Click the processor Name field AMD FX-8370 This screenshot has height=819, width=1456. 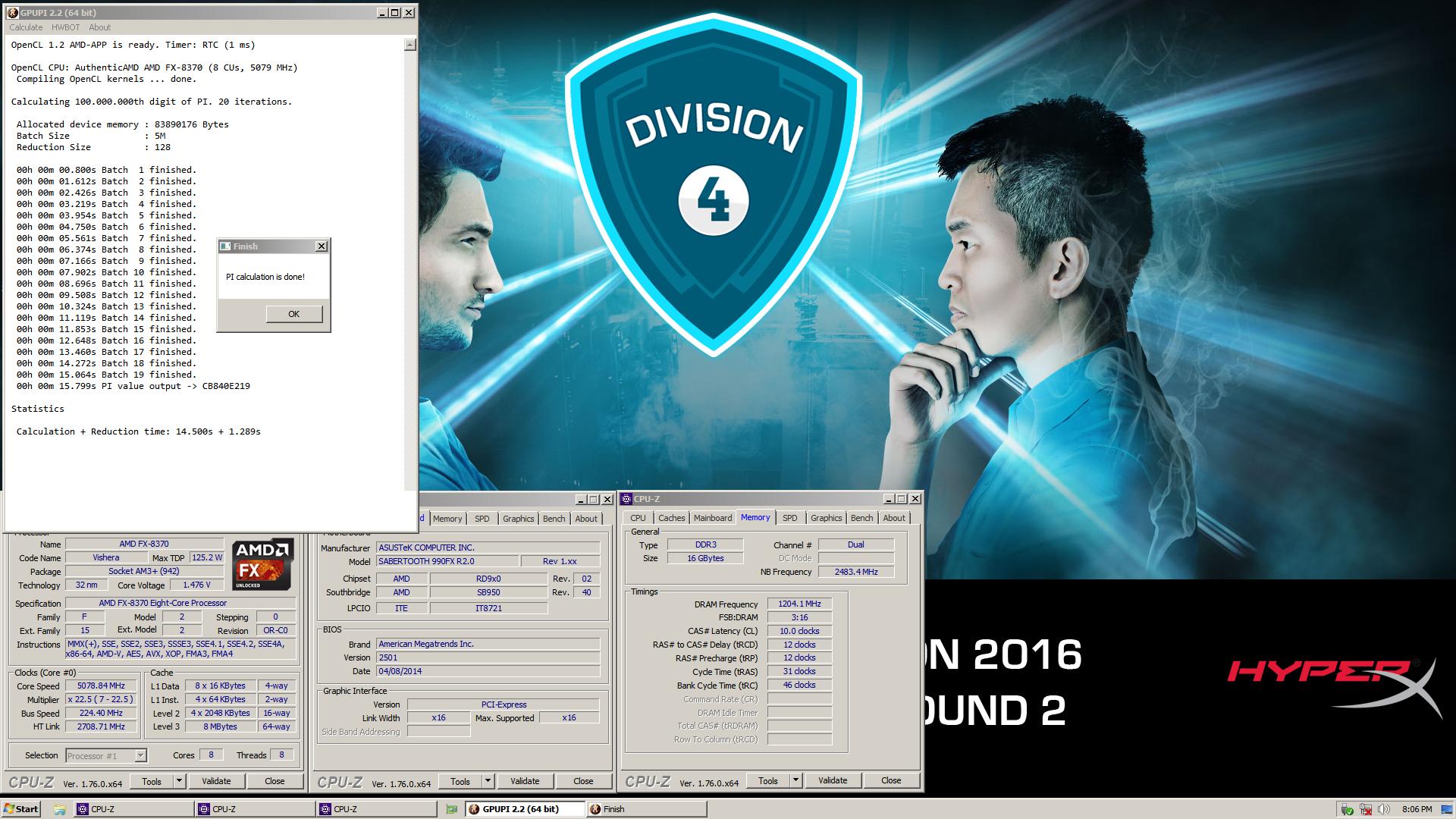144,544
